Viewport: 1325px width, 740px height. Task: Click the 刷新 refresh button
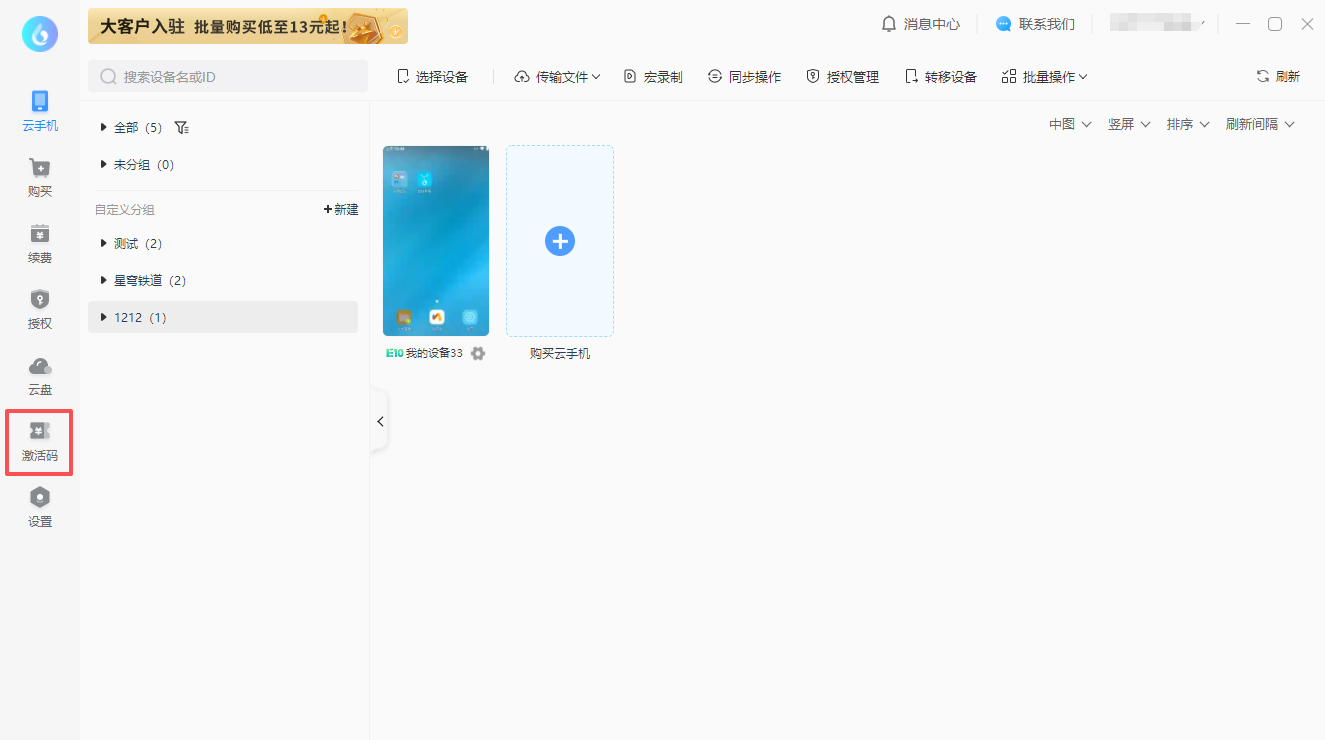[x=1278, y=77]
